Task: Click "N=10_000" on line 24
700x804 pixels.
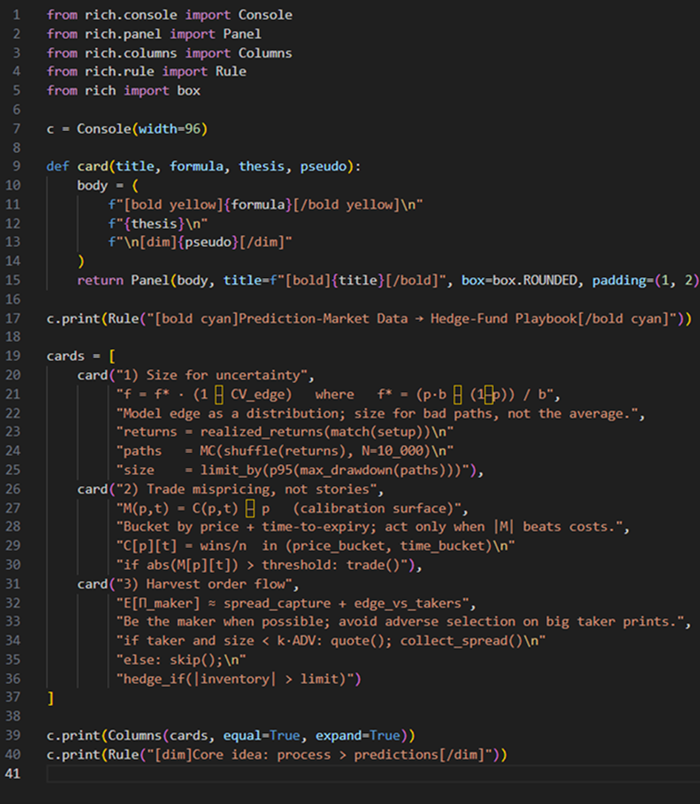Action: 392,451
